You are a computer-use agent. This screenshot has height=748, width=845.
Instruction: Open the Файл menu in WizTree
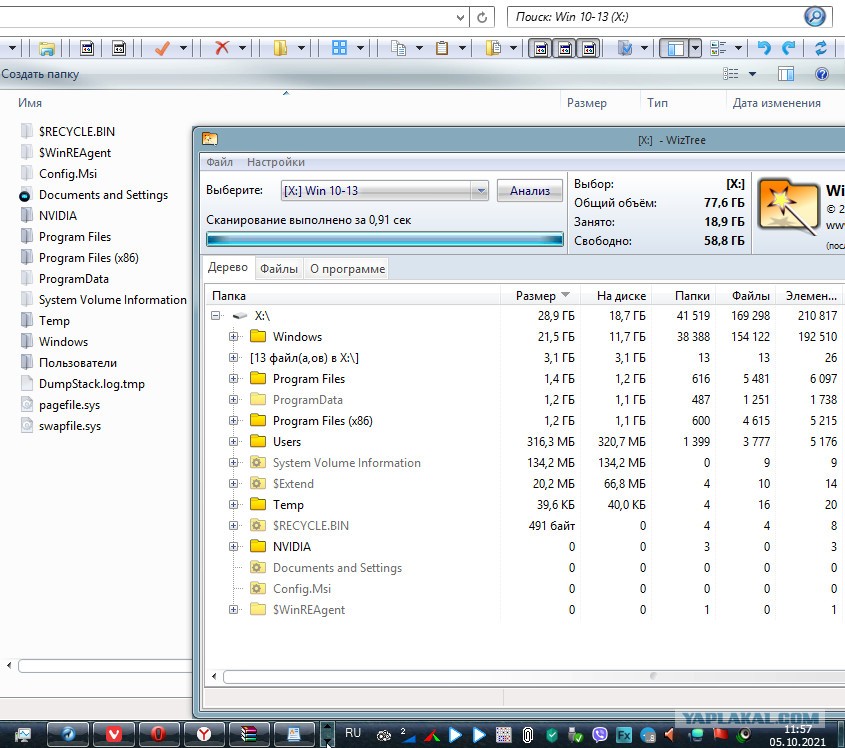(219, 162)
